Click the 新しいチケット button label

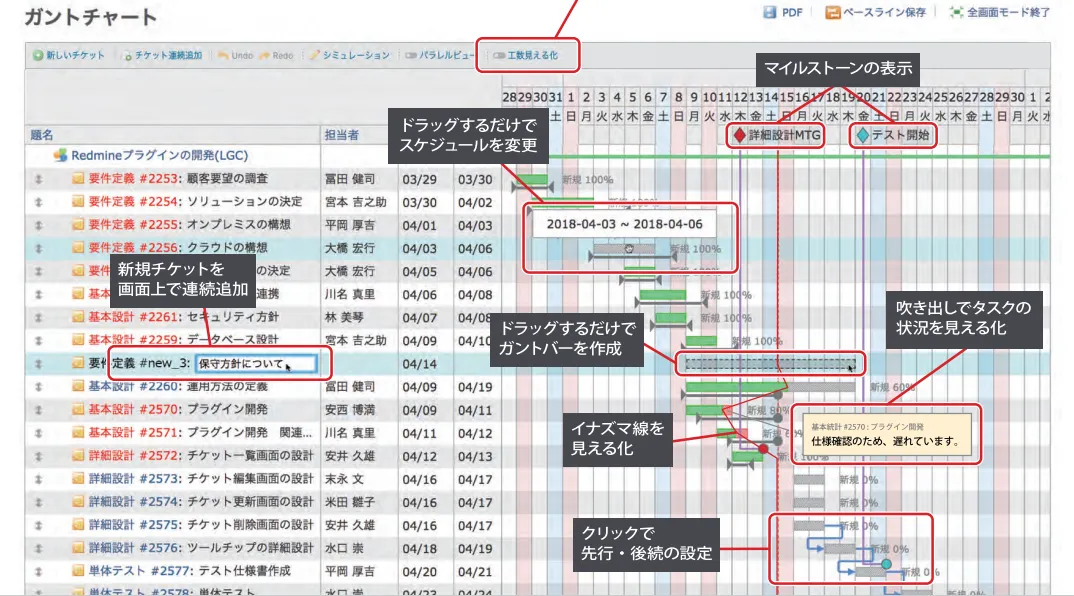(x=75, y=55)
